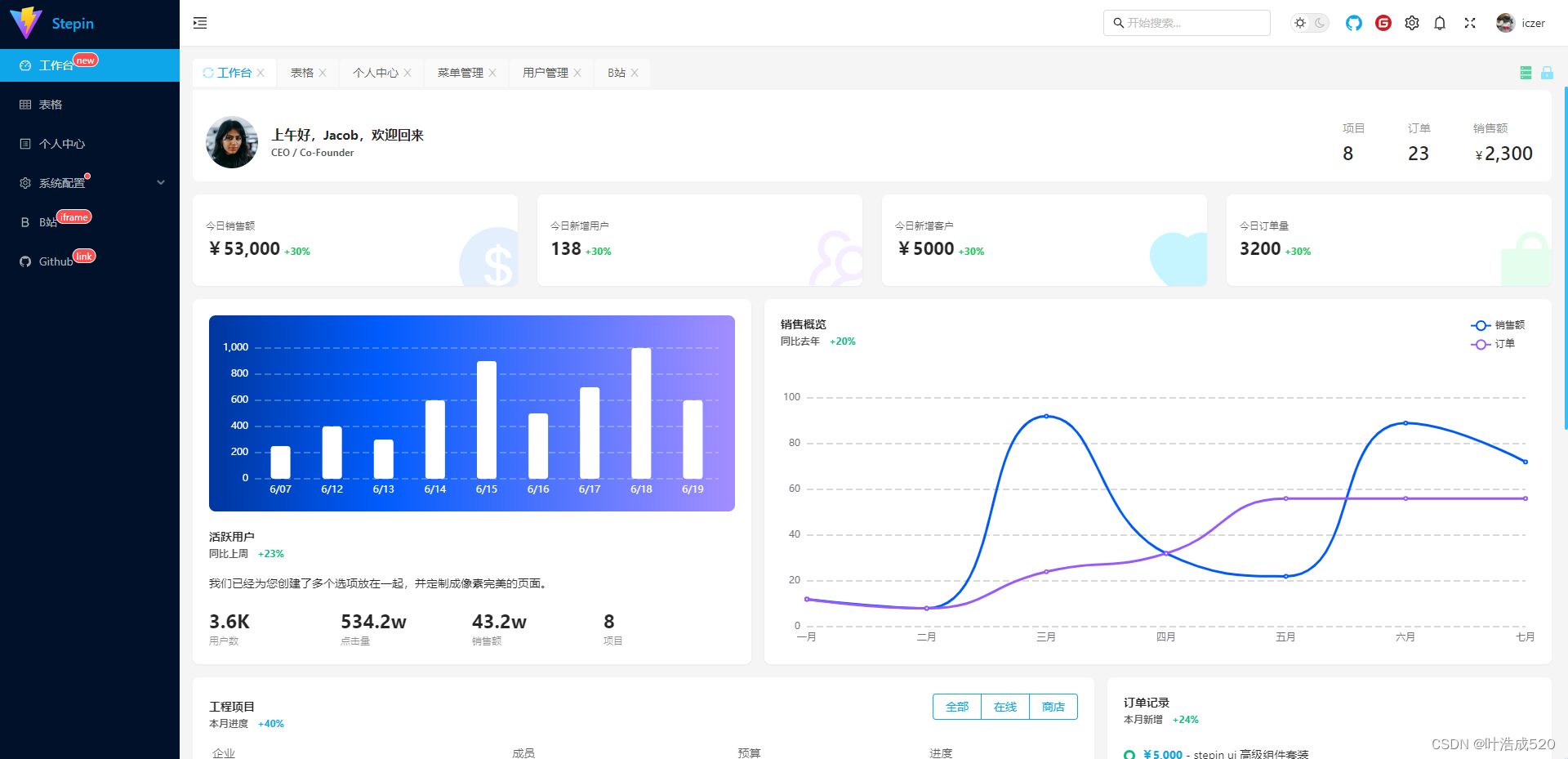Open B站 iframe sidebar item
Viewport: 1568px width, 759px height.
coord(90,222)
